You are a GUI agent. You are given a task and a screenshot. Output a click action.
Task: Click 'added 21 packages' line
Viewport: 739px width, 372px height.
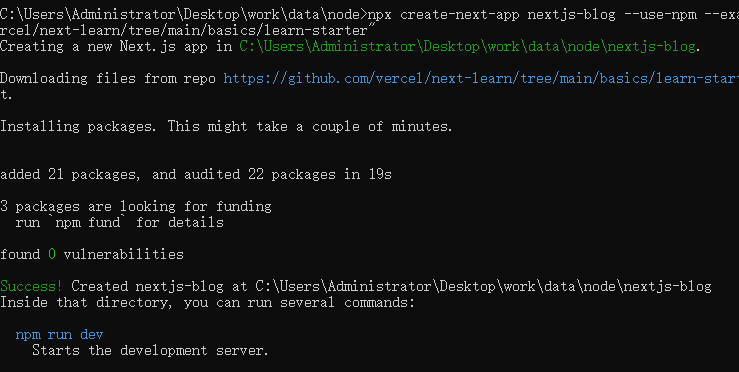coord(196,174)
